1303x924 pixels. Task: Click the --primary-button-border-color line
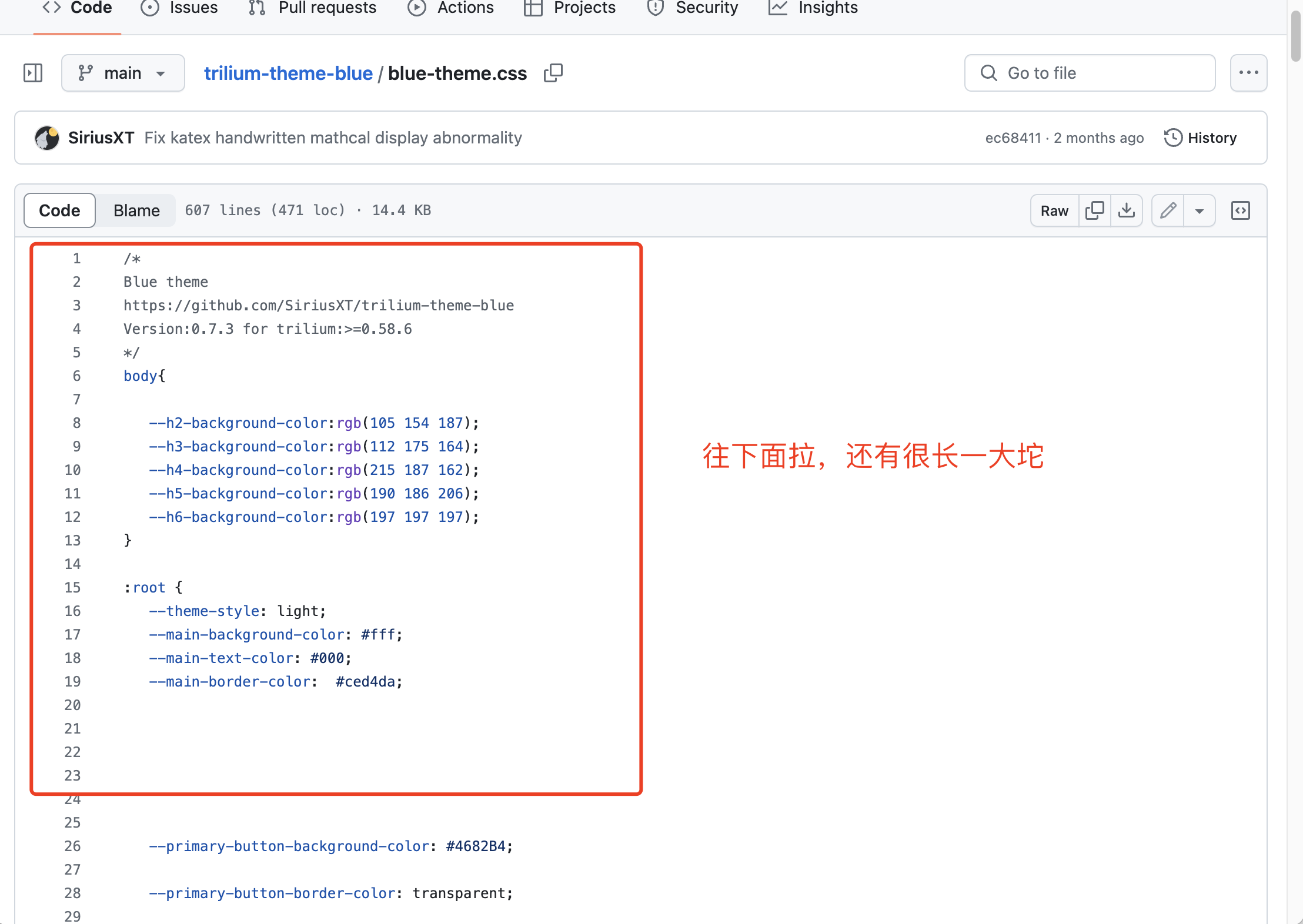[331, 893]
